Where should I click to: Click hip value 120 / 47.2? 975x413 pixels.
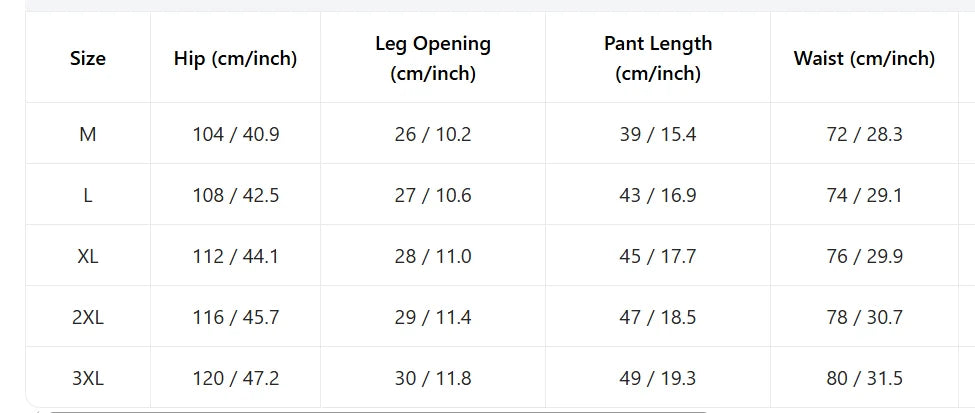click(x=236, y=378)
